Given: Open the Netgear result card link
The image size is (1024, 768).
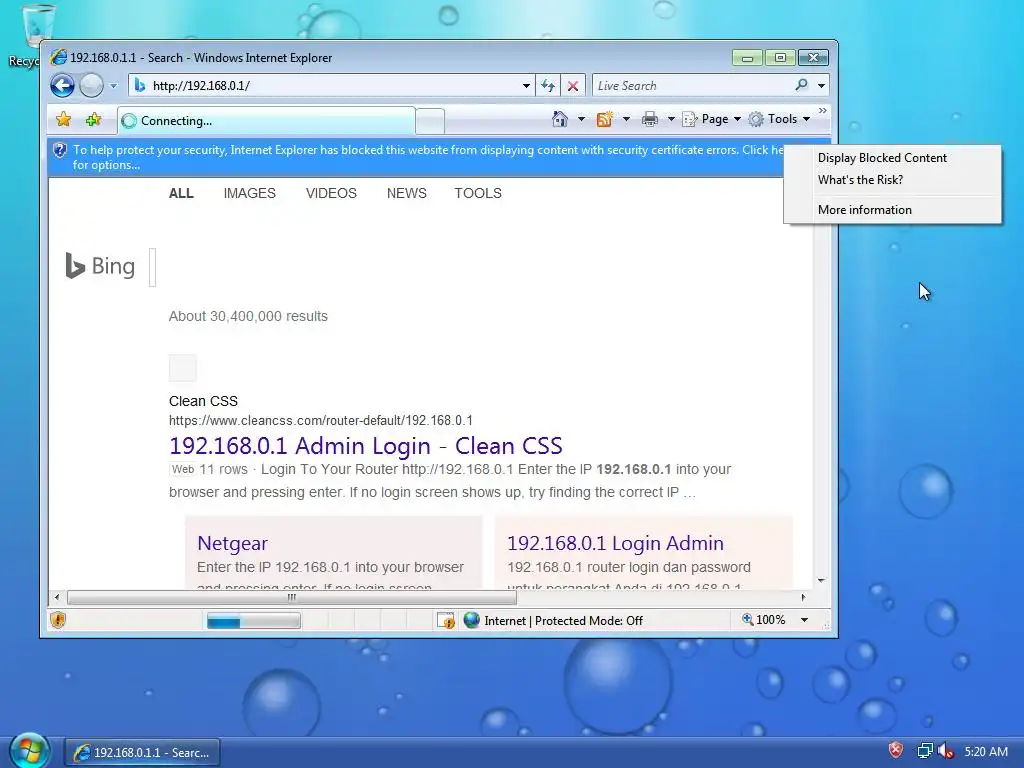Looking at the screenshot, I should (x=232, y=543).
